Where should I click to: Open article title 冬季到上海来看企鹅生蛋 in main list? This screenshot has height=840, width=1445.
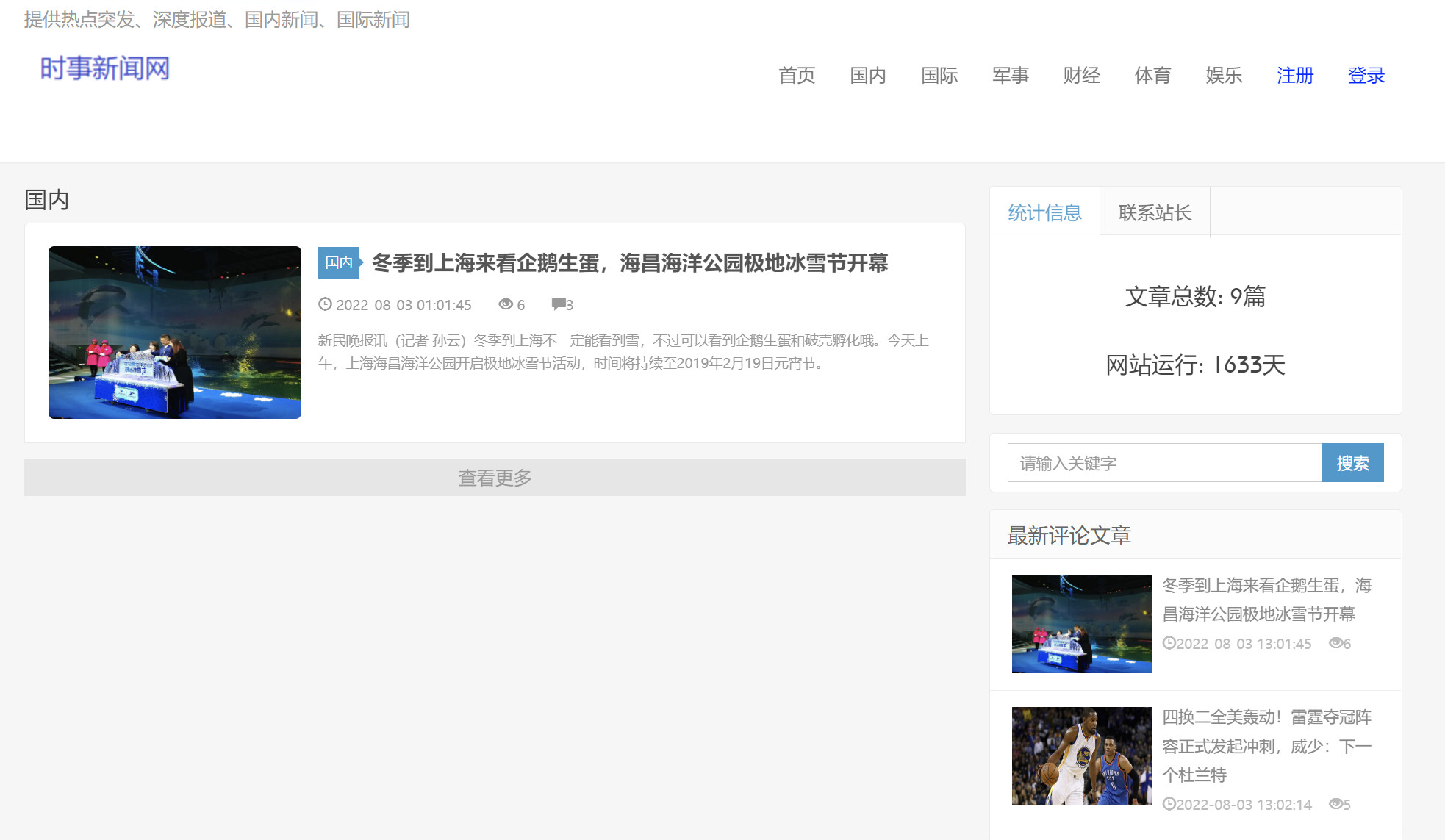(x=630, y=262)
